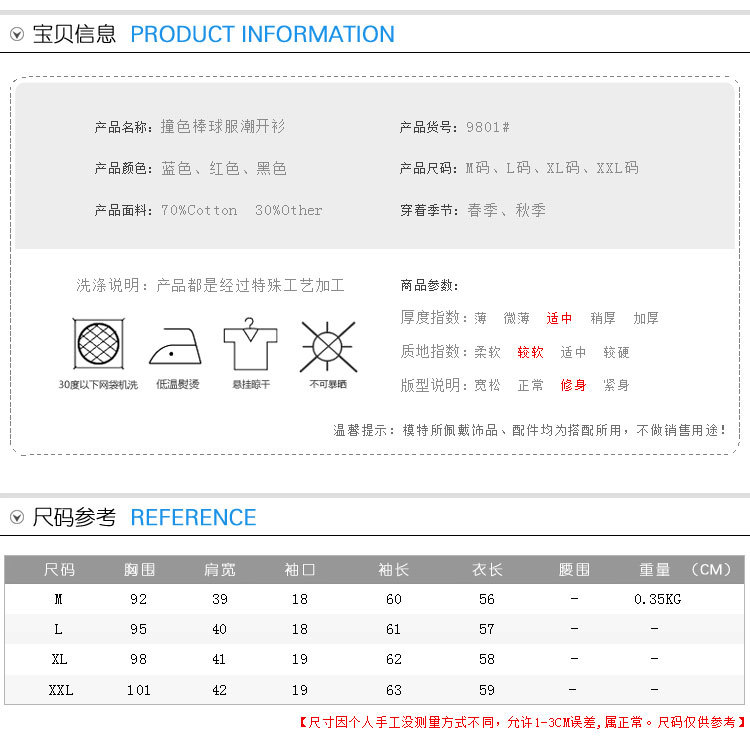Viewport: 750px width, 743px height.
Task: Click the low temperature ironing icon
Action: tap(177, 346)
